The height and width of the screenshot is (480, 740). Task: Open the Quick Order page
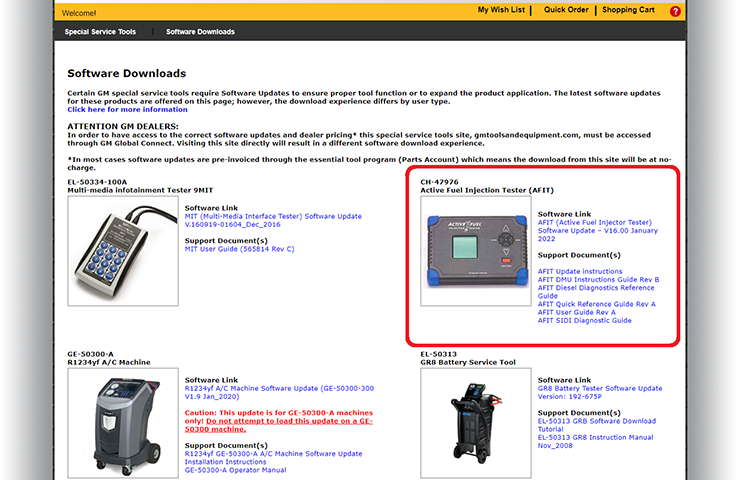(x=566, y=10)
